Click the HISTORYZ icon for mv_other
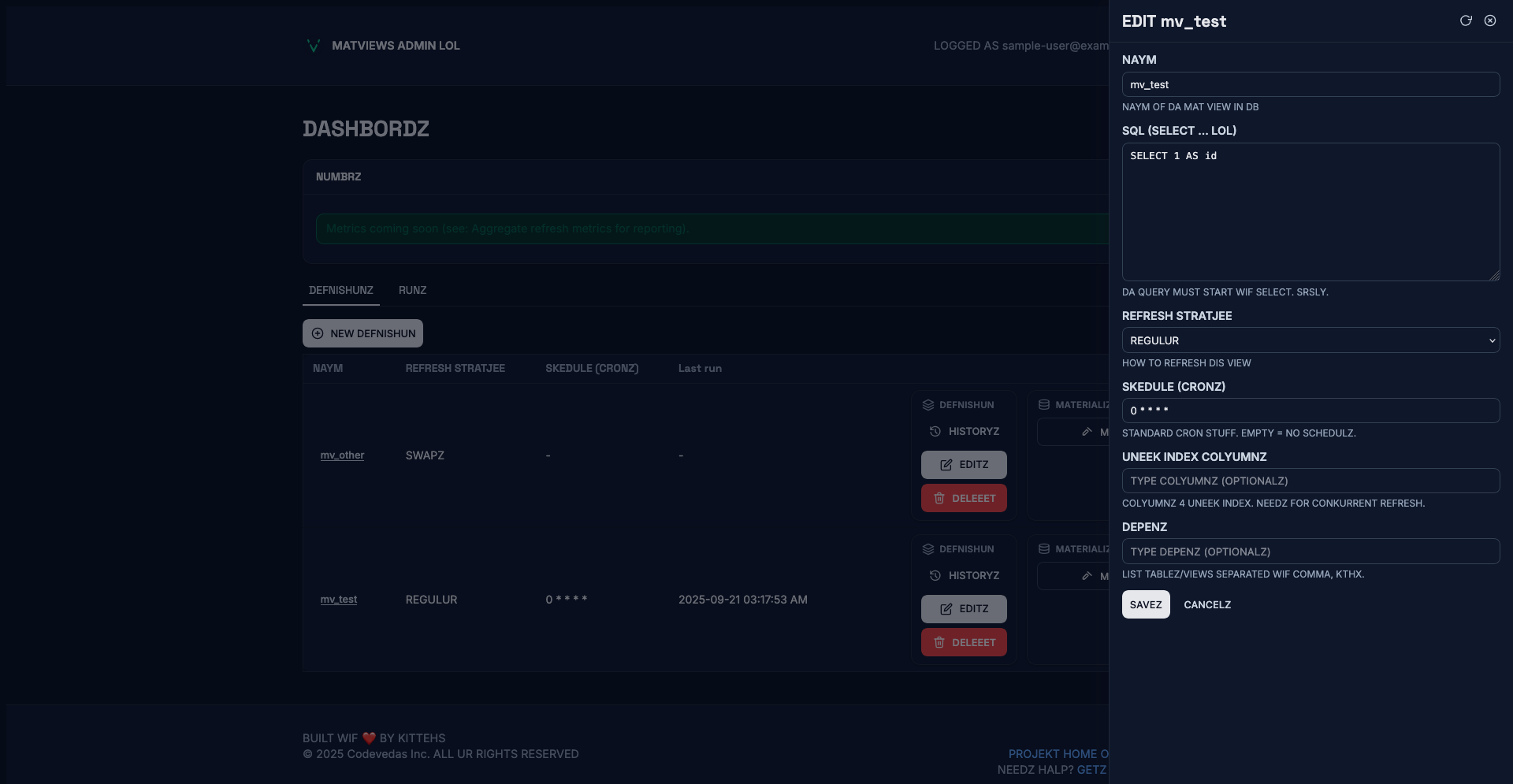Image resolution: width=1513 pixels, height=784 pixels. (x=935, y=432)
